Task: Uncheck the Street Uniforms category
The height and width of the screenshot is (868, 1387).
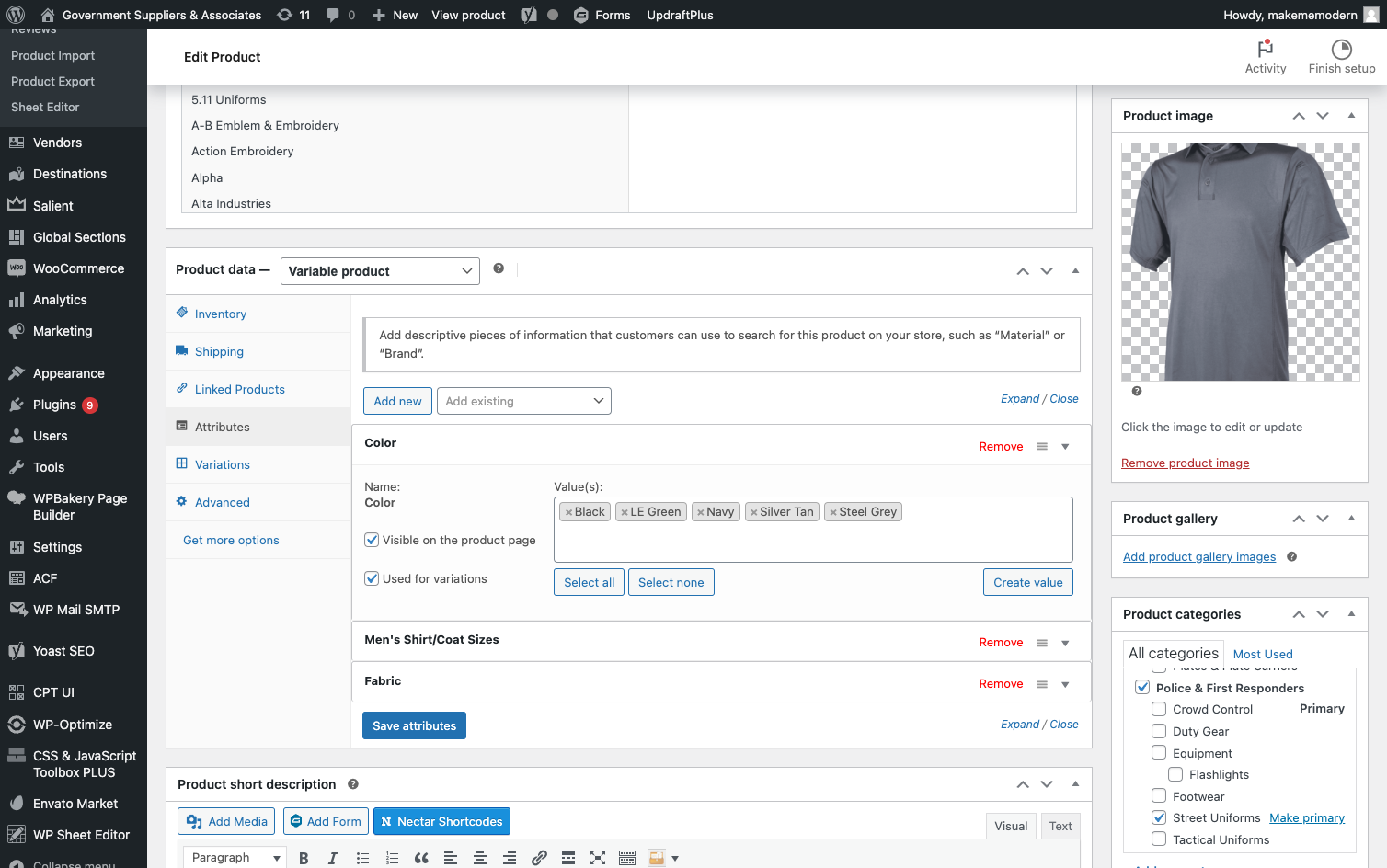Action: (1159, 817)
